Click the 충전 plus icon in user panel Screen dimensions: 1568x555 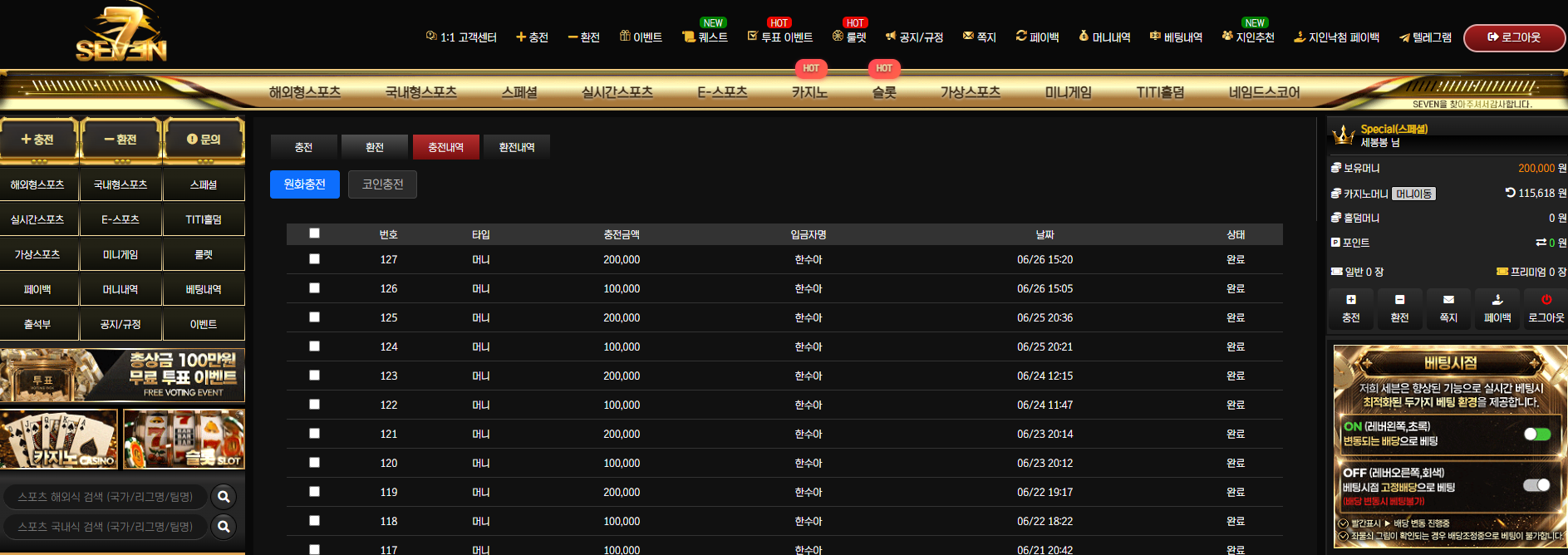(x=1351, y=300)
